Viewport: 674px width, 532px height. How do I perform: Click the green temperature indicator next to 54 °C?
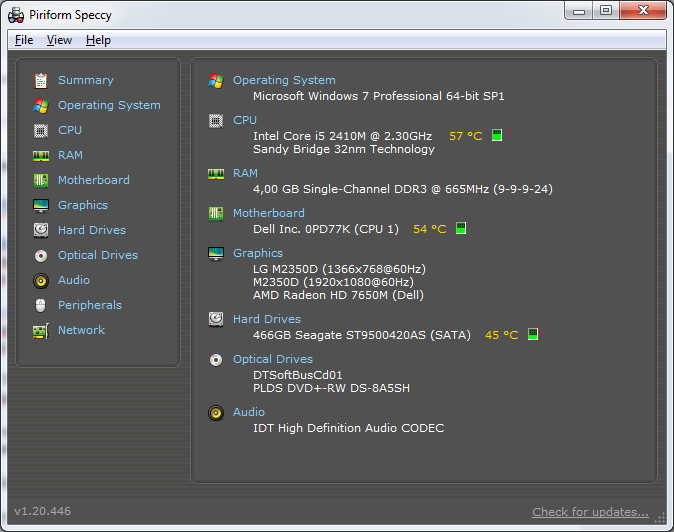(461, 228)
